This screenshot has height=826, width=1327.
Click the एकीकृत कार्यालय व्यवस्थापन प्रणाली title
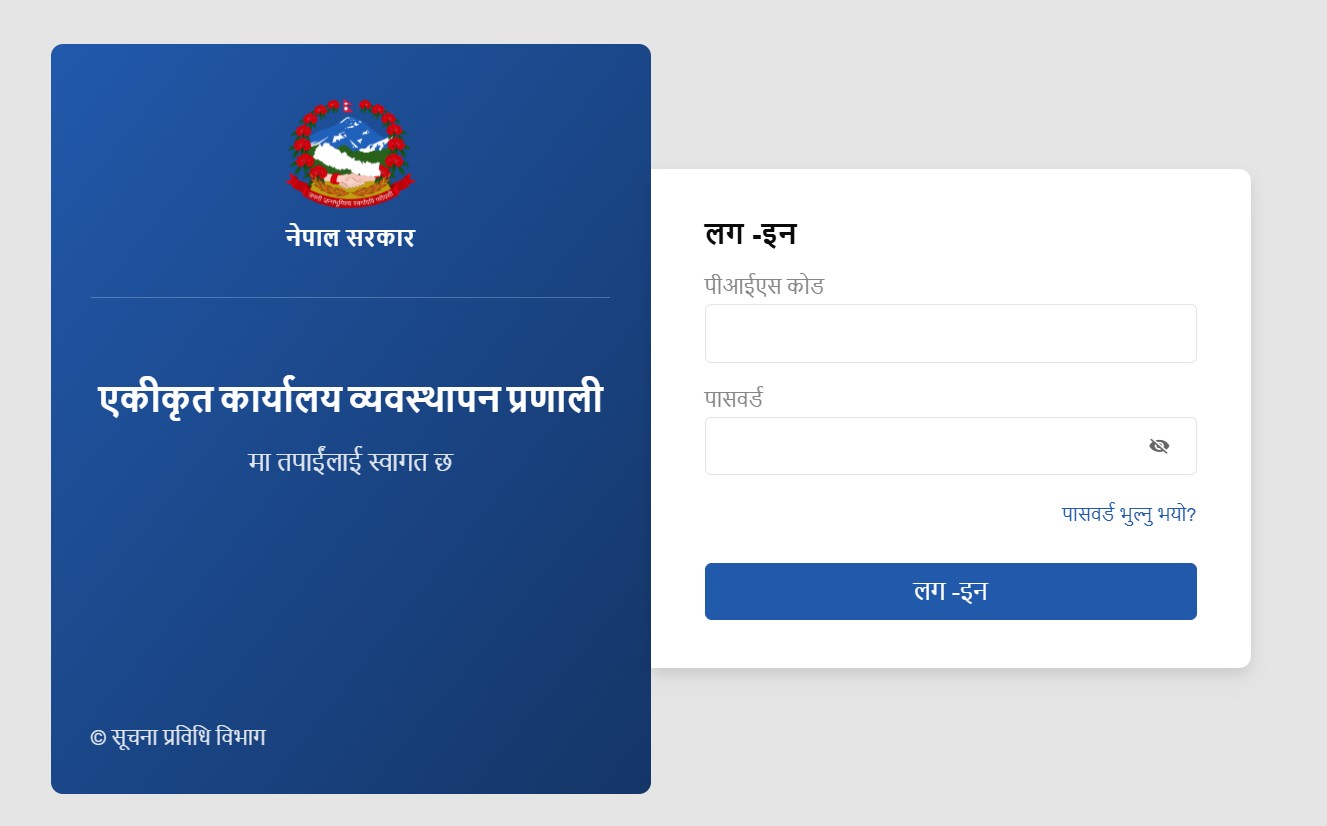click(350, 400)
